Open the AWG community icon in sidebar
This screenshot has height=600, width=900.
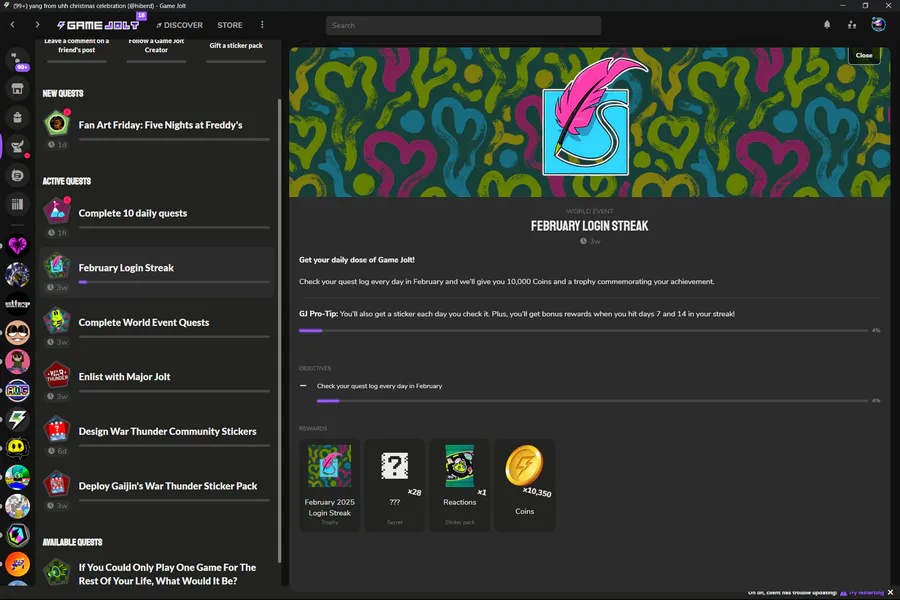point(17,390)
